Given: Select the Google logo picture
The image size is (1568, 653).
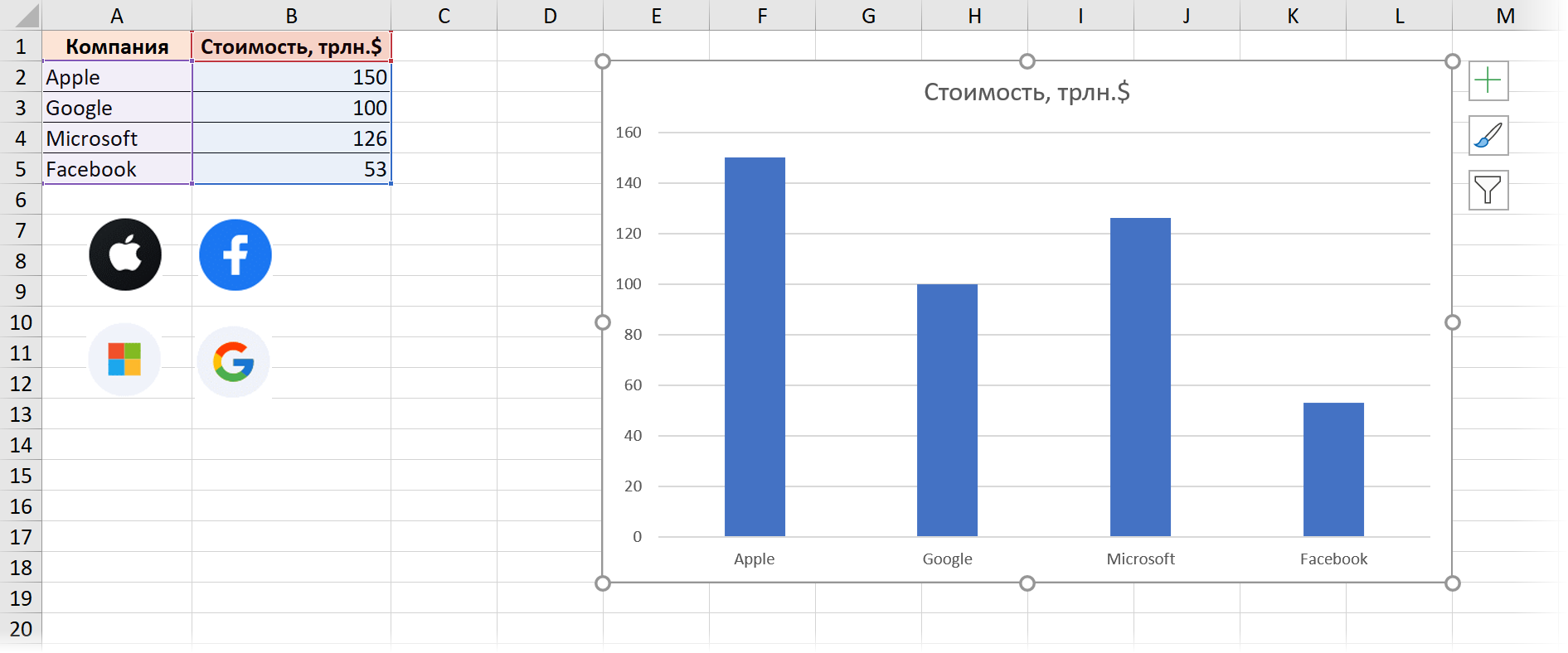Looking at the screenshot, I should pos(234,362).
